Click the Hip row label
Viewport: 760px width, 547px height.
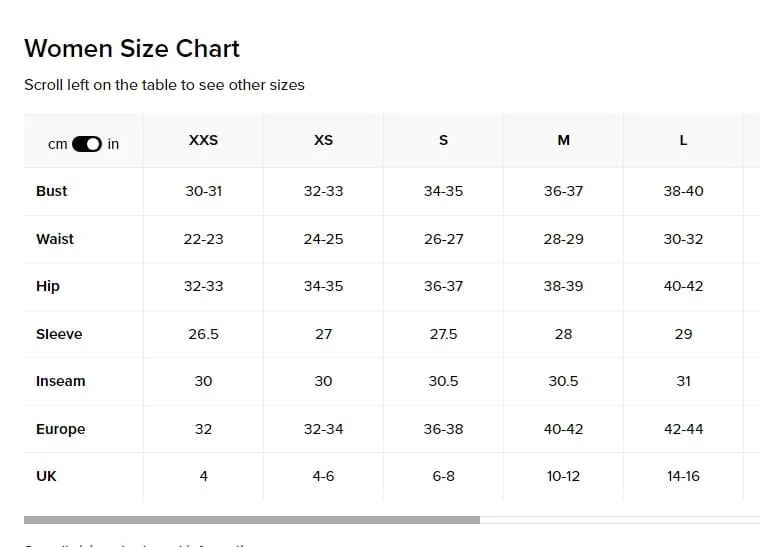(48, 286)
